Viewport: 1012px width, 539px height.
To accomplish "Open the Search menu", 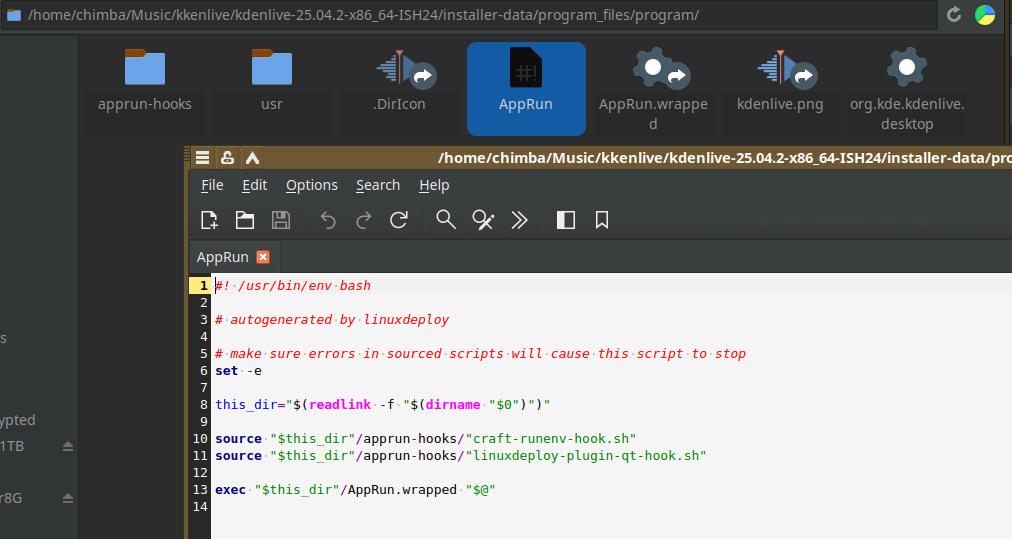I will pos(378,185).
